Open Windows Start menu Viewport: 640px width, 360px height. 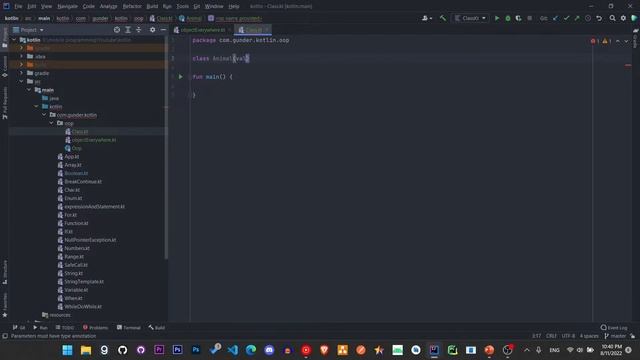[67, 350]
